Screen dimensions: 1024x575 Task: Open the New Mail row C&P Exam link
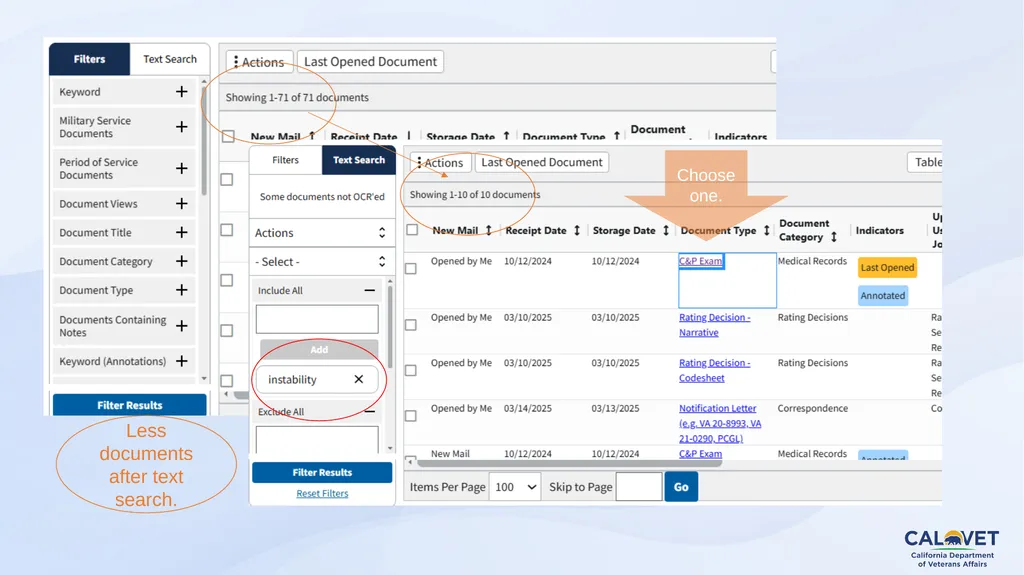[x=700, y=453]
